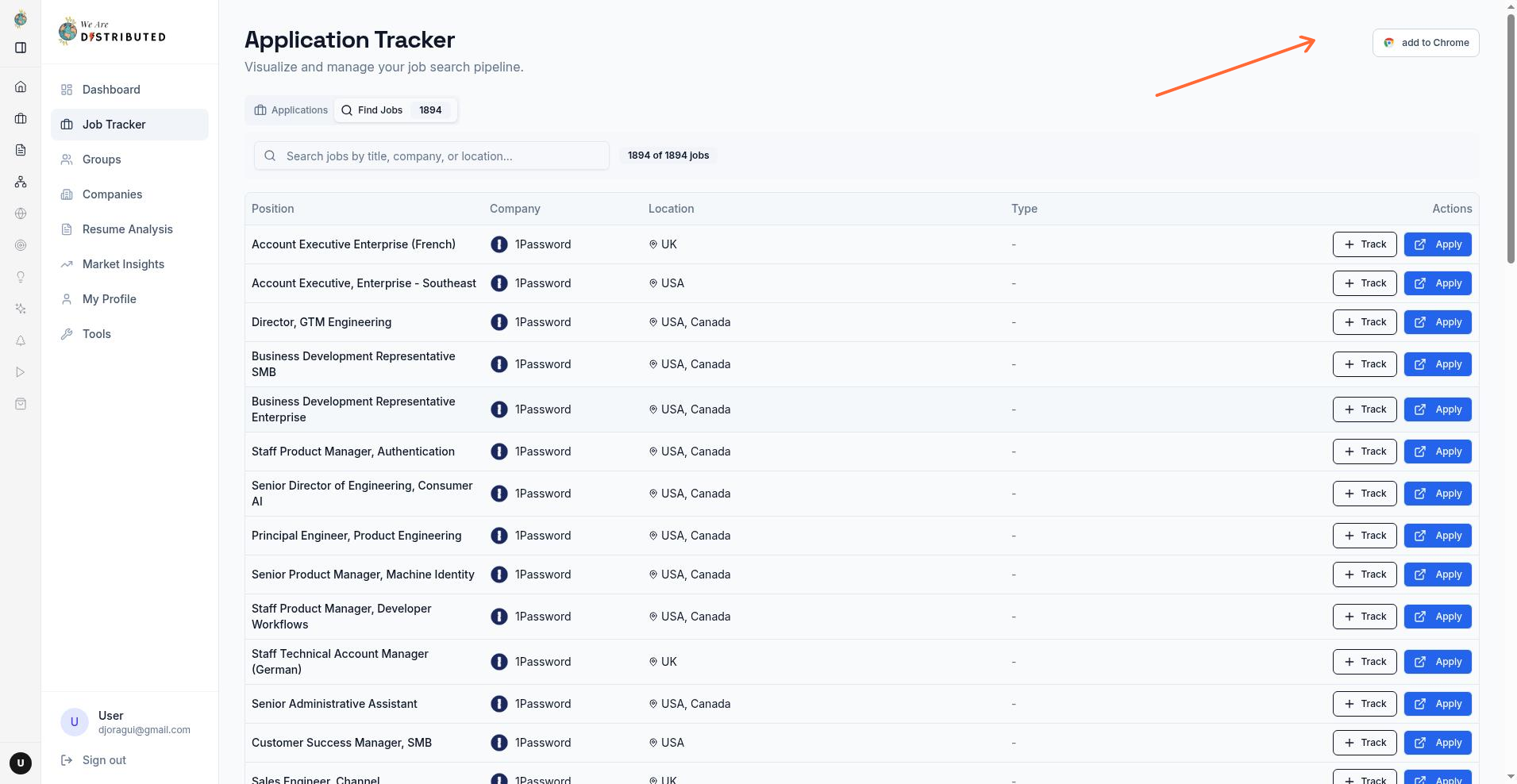Viewport: 1517px width, 784px height.
Task: Click the Position column header
Action: (x=272, y=209)
